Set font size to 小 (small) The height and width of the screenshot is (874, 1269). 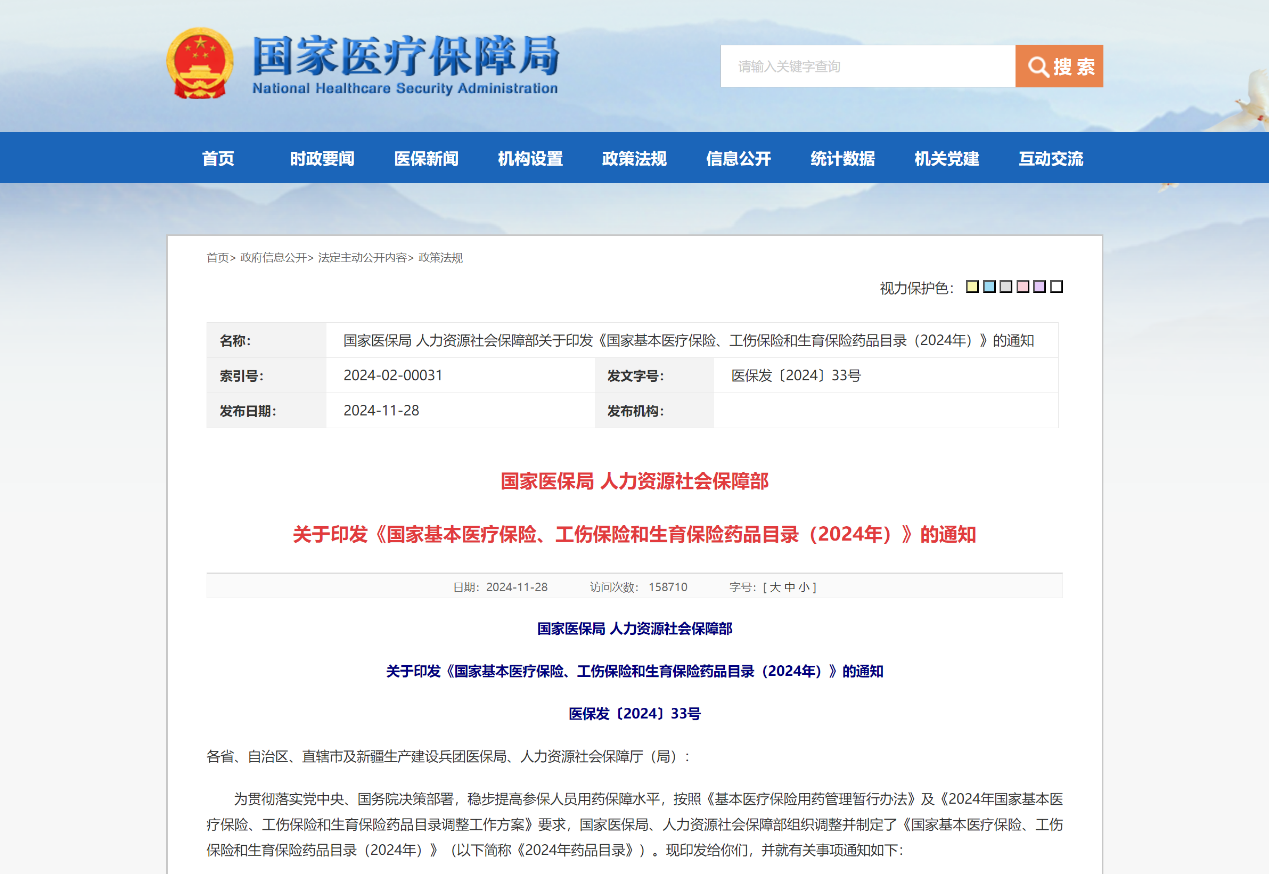(804, 587)
